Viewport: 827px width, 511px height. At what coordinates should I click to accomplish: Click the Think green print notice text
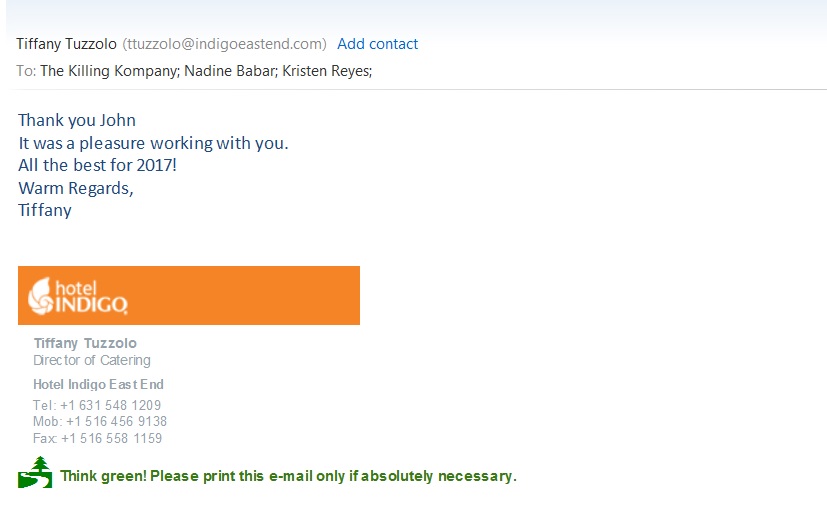click(288, 476)
